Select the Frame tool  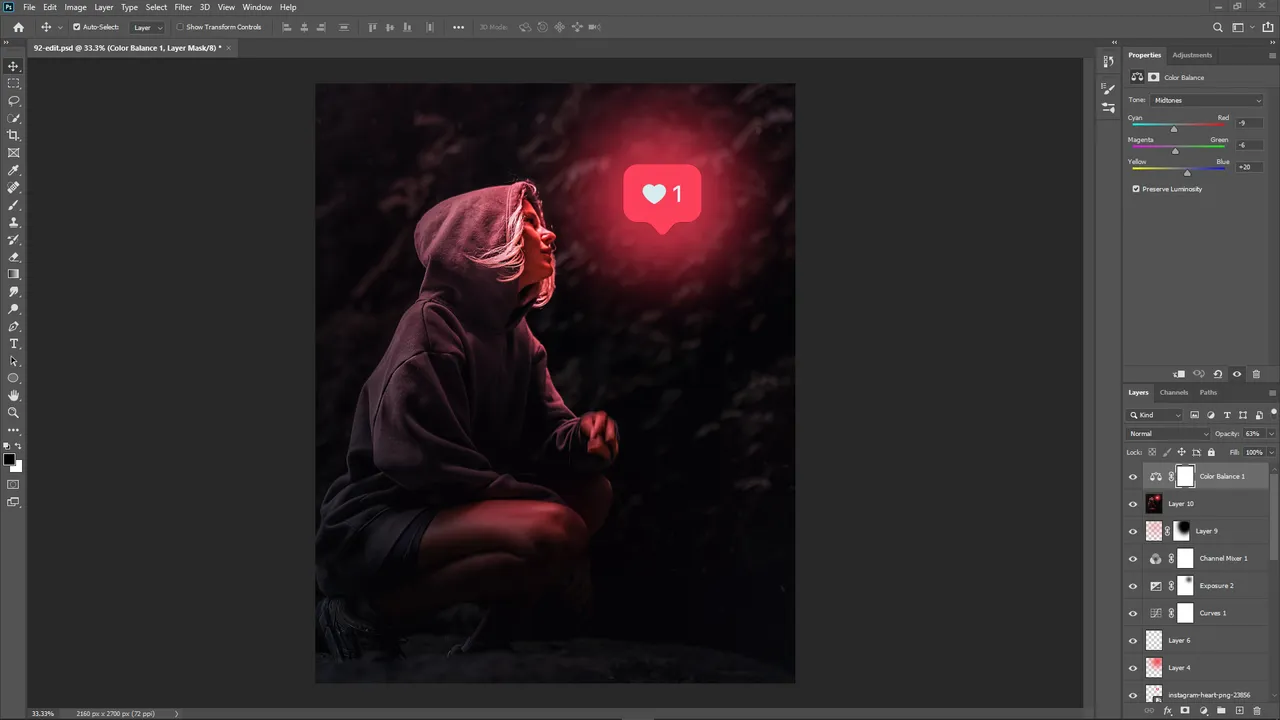13,153
